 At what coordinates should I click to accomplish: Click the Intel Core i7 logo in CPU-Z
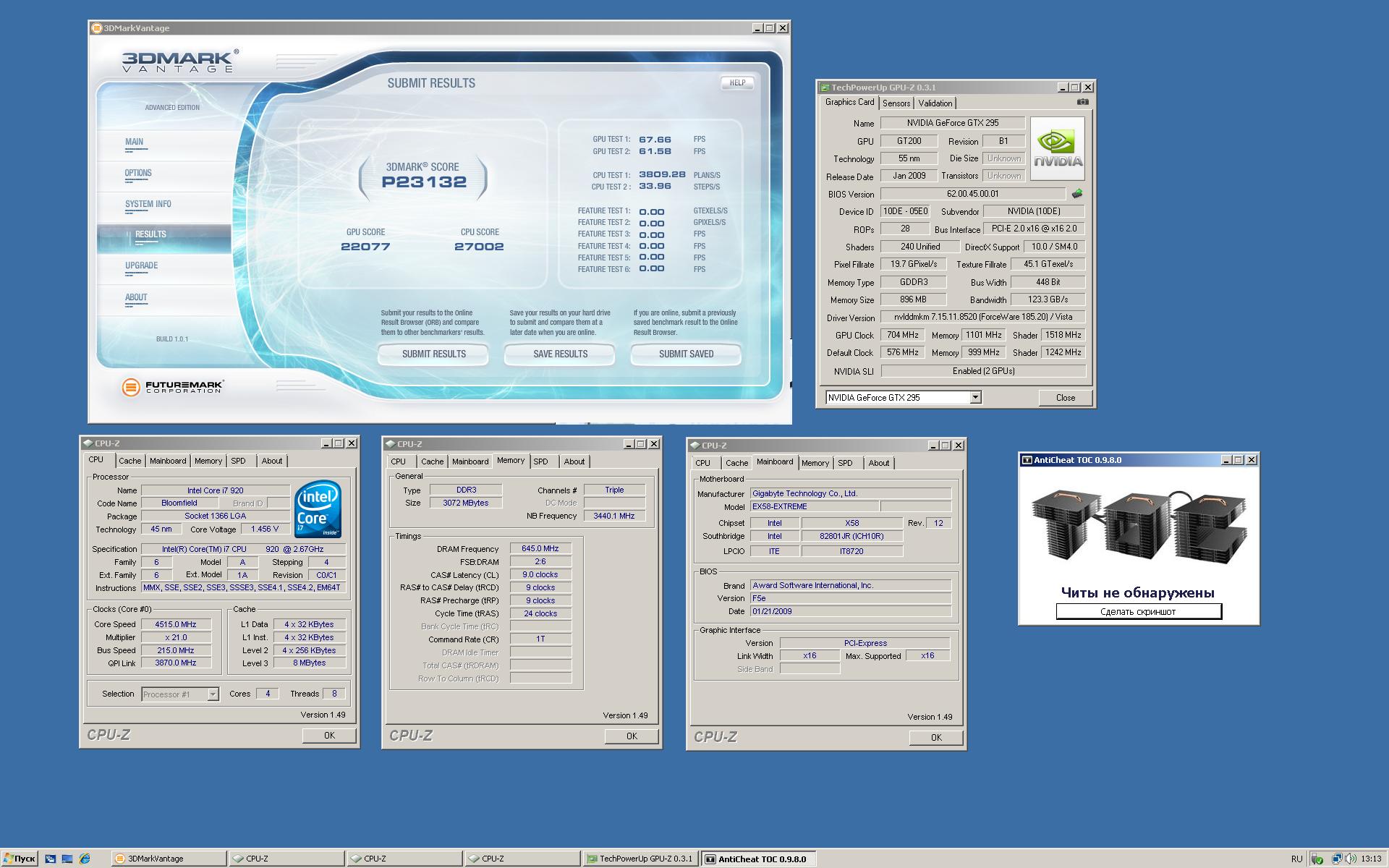click(318, 511)
